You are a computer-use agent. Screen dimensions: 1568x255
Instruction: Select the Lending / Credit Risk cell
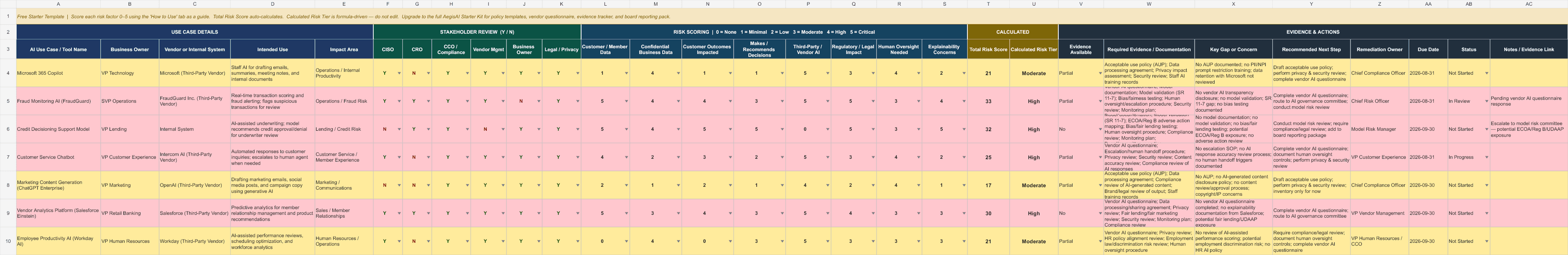(344, 129)
